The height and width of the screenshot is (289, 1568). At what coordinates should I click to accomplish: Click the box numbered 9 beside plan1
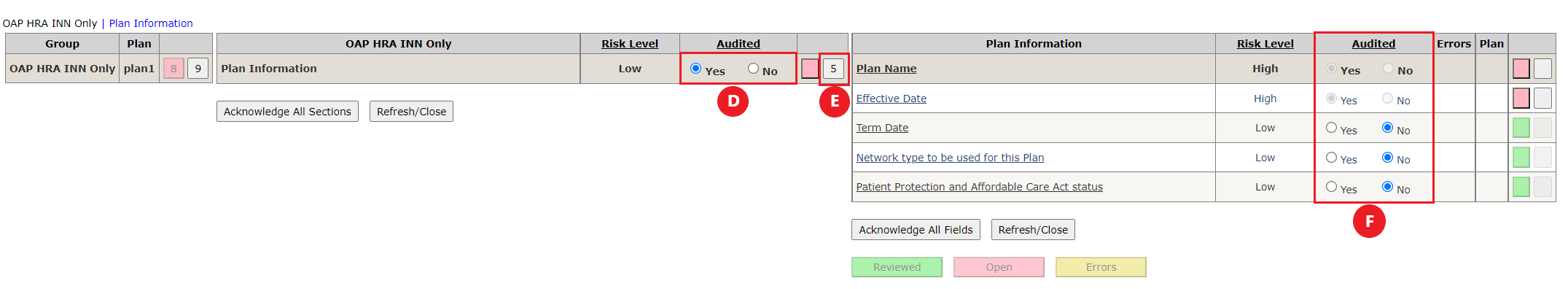(x=198, y=69)
